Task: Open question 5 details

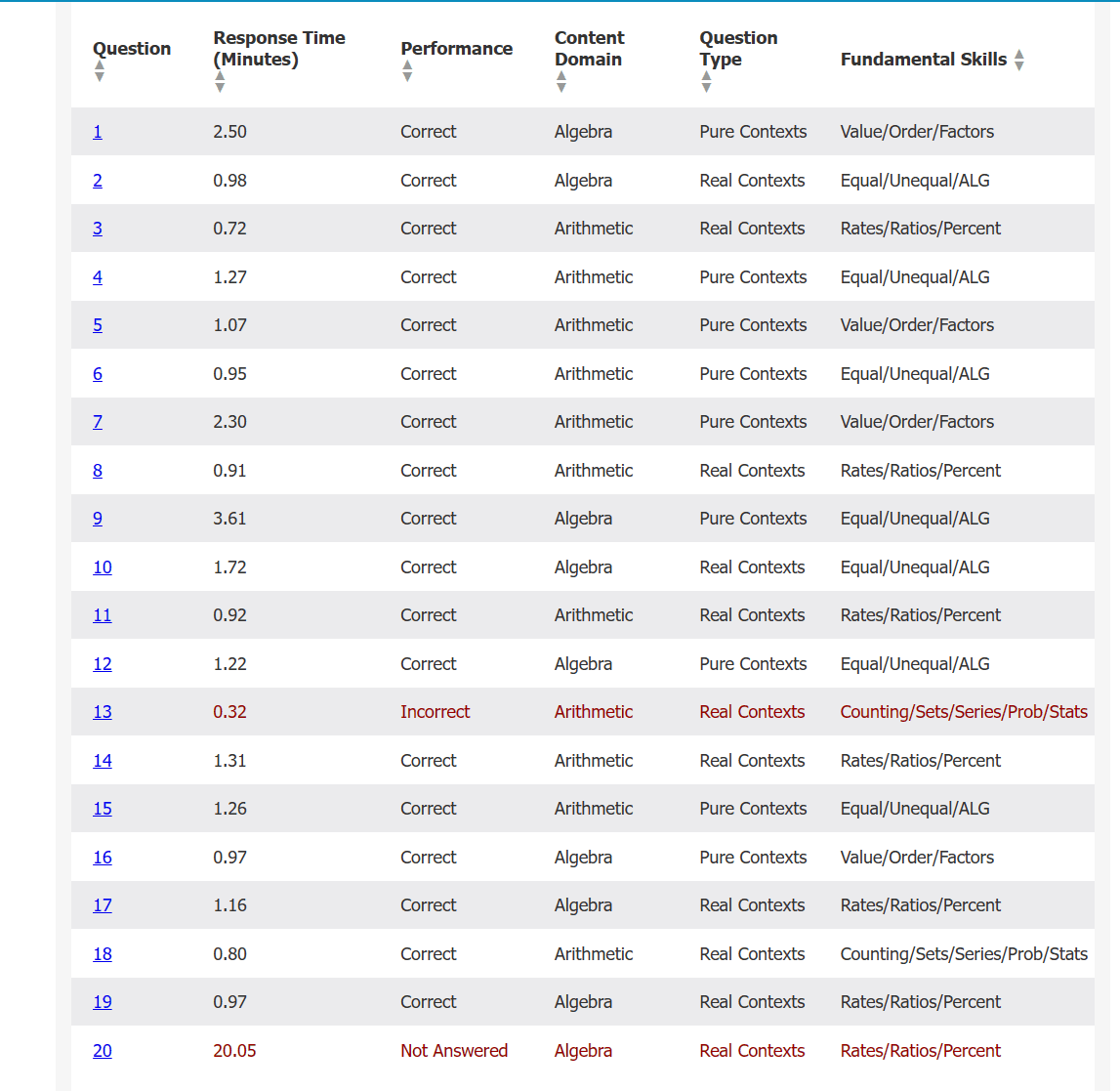Action: pyautogui.click(x=97, y=324)
